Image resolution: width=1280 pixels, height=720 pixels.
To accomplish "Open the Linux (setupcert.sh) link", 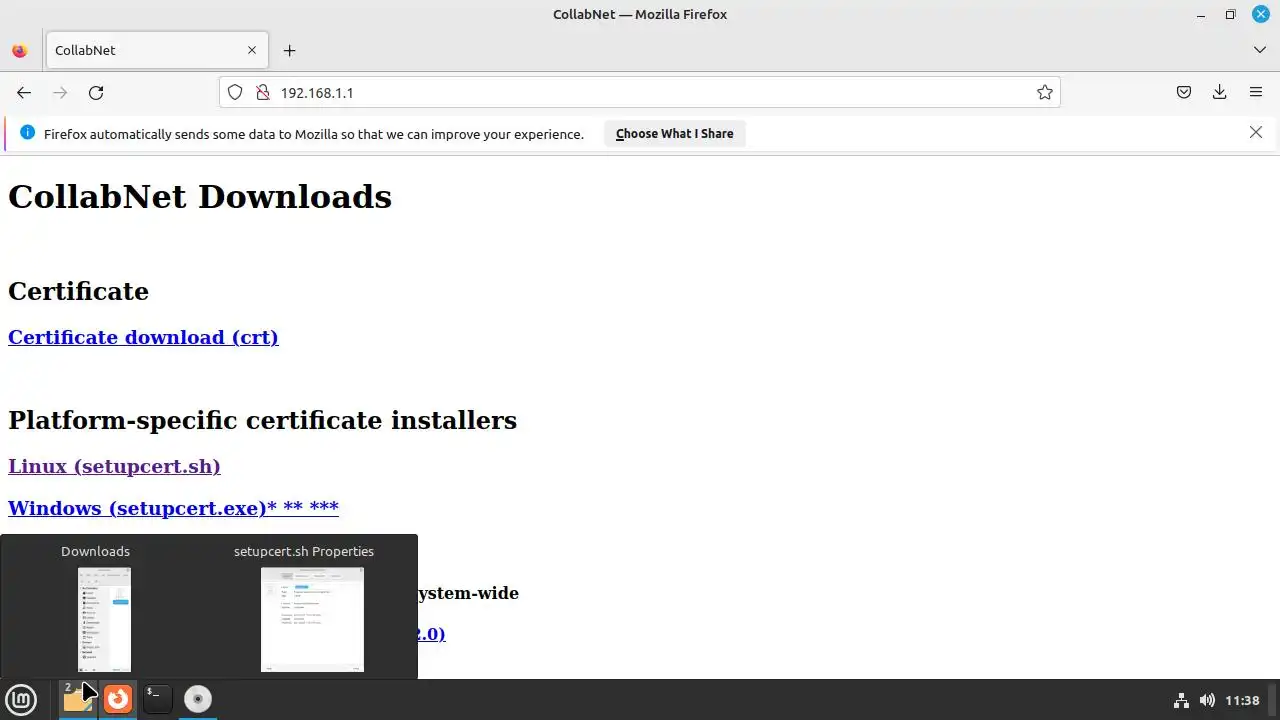I will [114, 466].
